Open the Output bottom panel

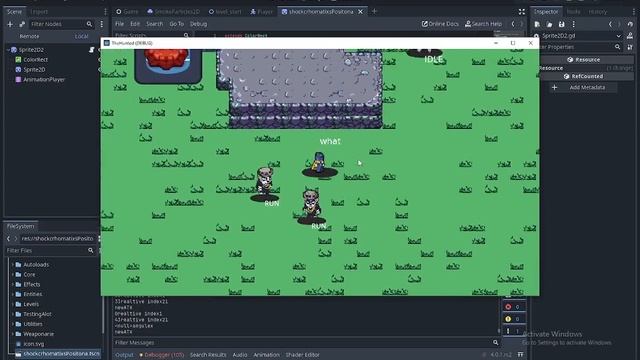[124, 355]
